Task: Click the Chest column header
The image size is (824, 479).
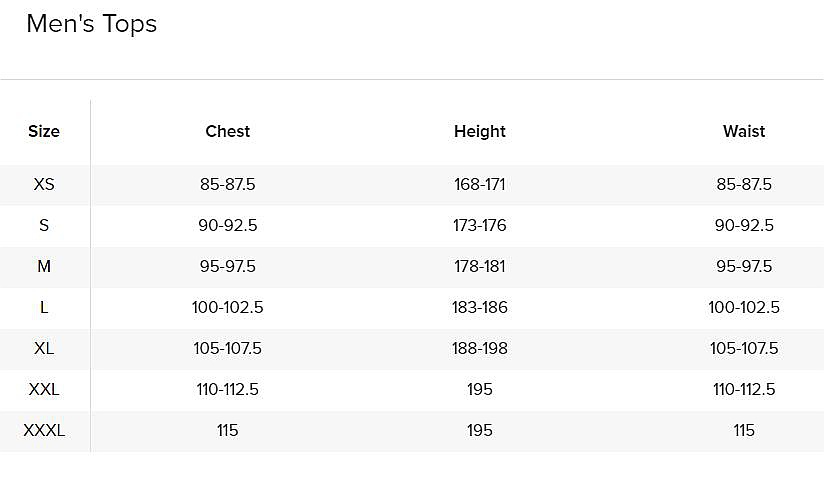Action: click(227, 131)
